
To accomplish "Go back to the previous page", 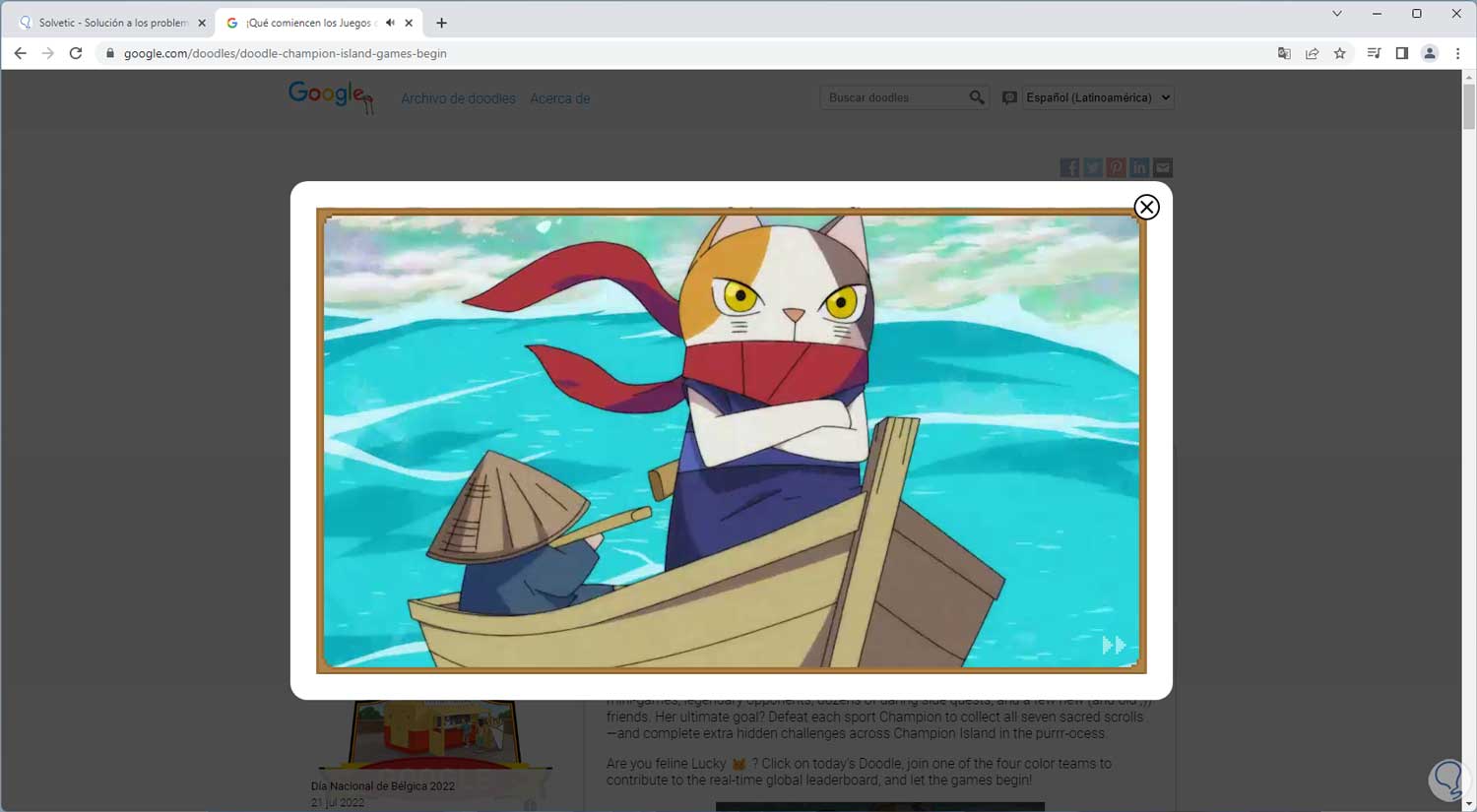I will (21, 53).
